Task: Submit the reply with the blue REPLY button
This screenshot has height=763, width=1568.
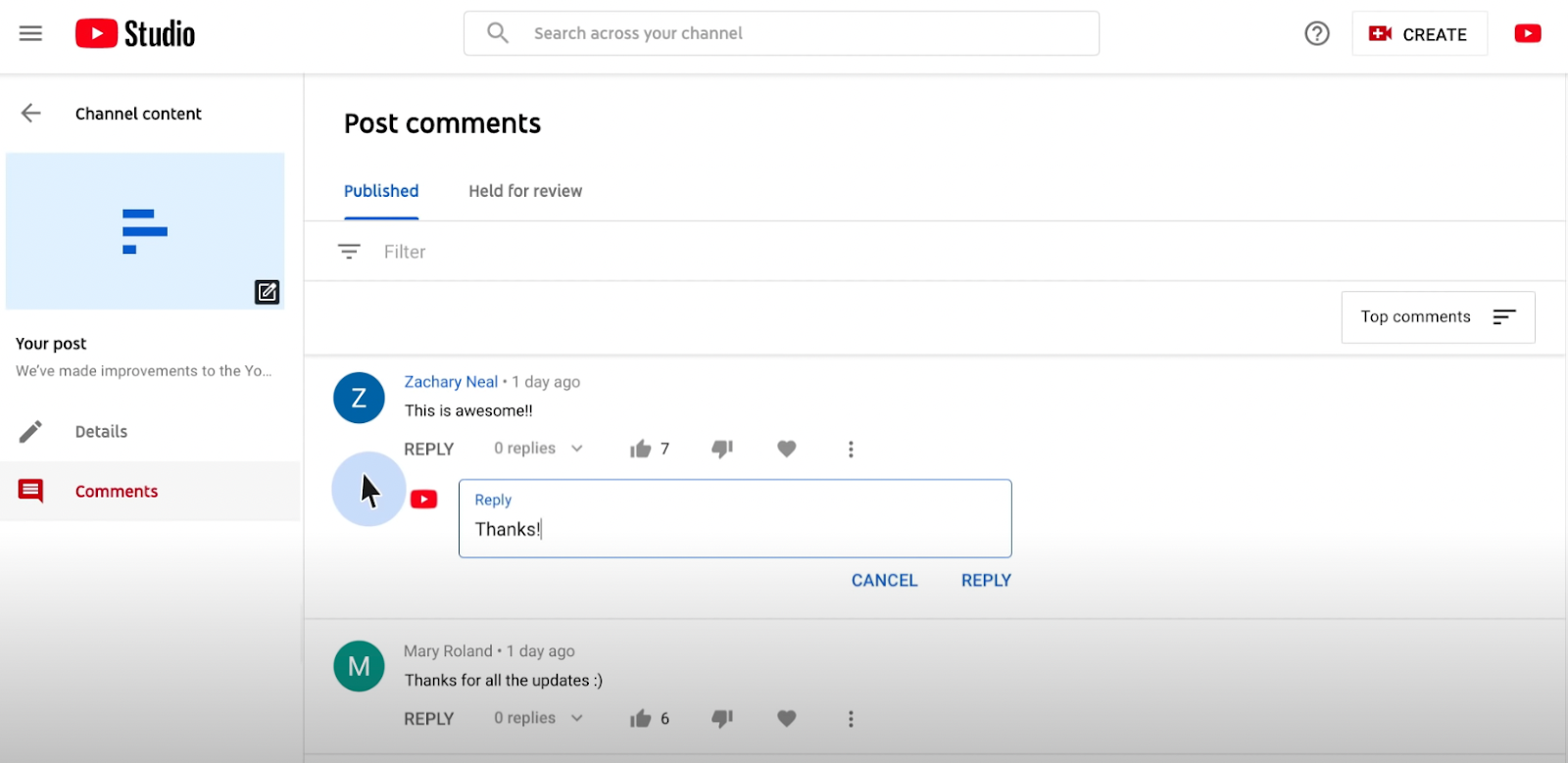Action: (985, 581)
